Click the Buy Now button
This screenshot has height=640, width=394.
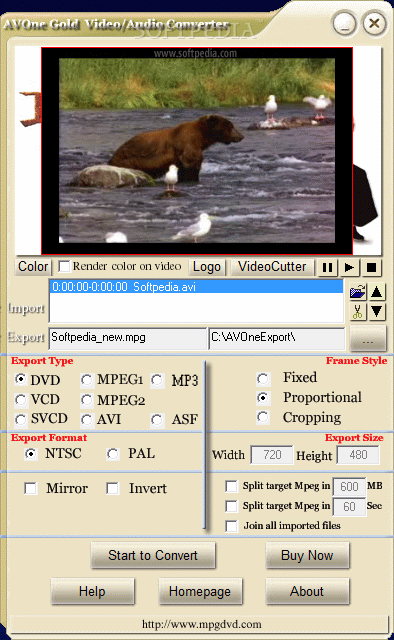click(307, 555)
